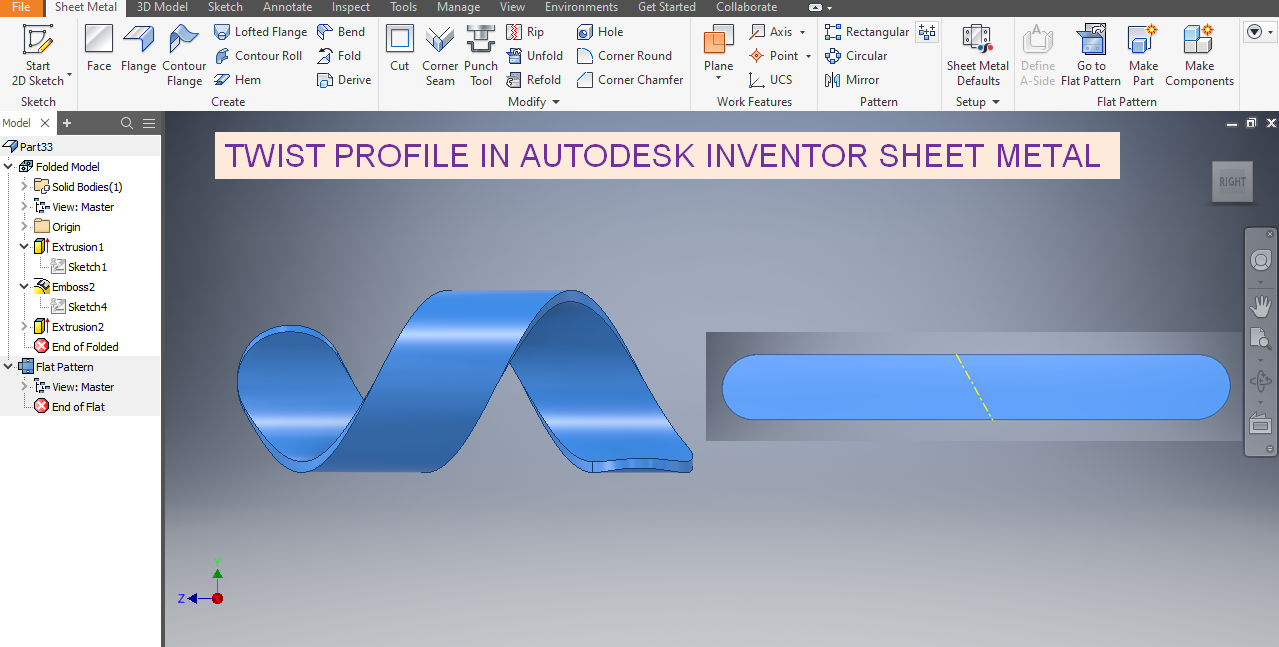The width and height of the screenshot is (1279, 647).
Task: Select the Hole tool
Action: point(600,32)
